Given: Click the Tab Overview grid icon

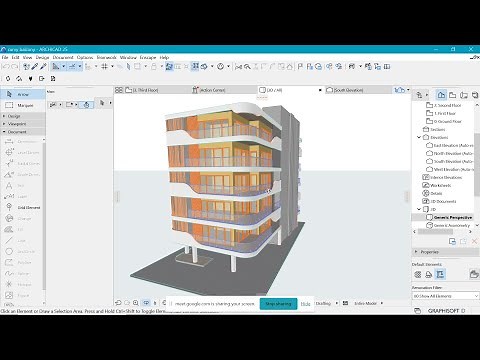Looking at the screenshot, I should (119, 90).
